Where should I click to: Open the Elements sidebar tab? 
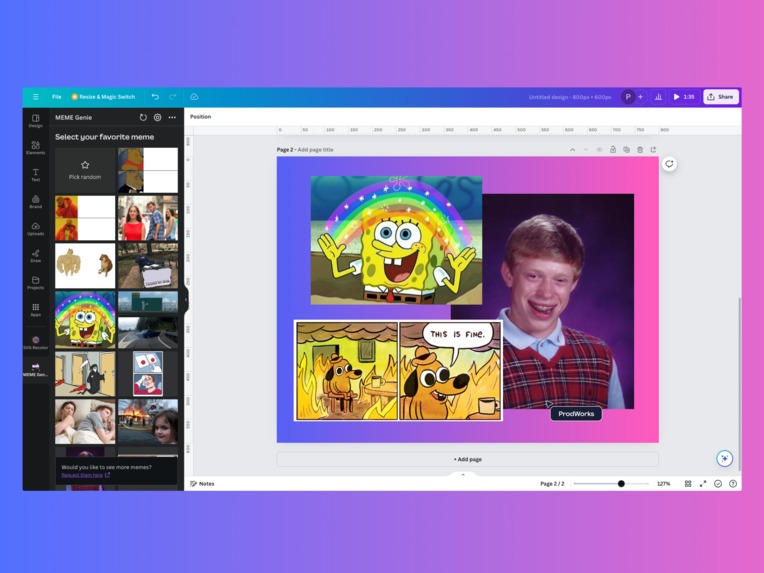click(36, 148)
